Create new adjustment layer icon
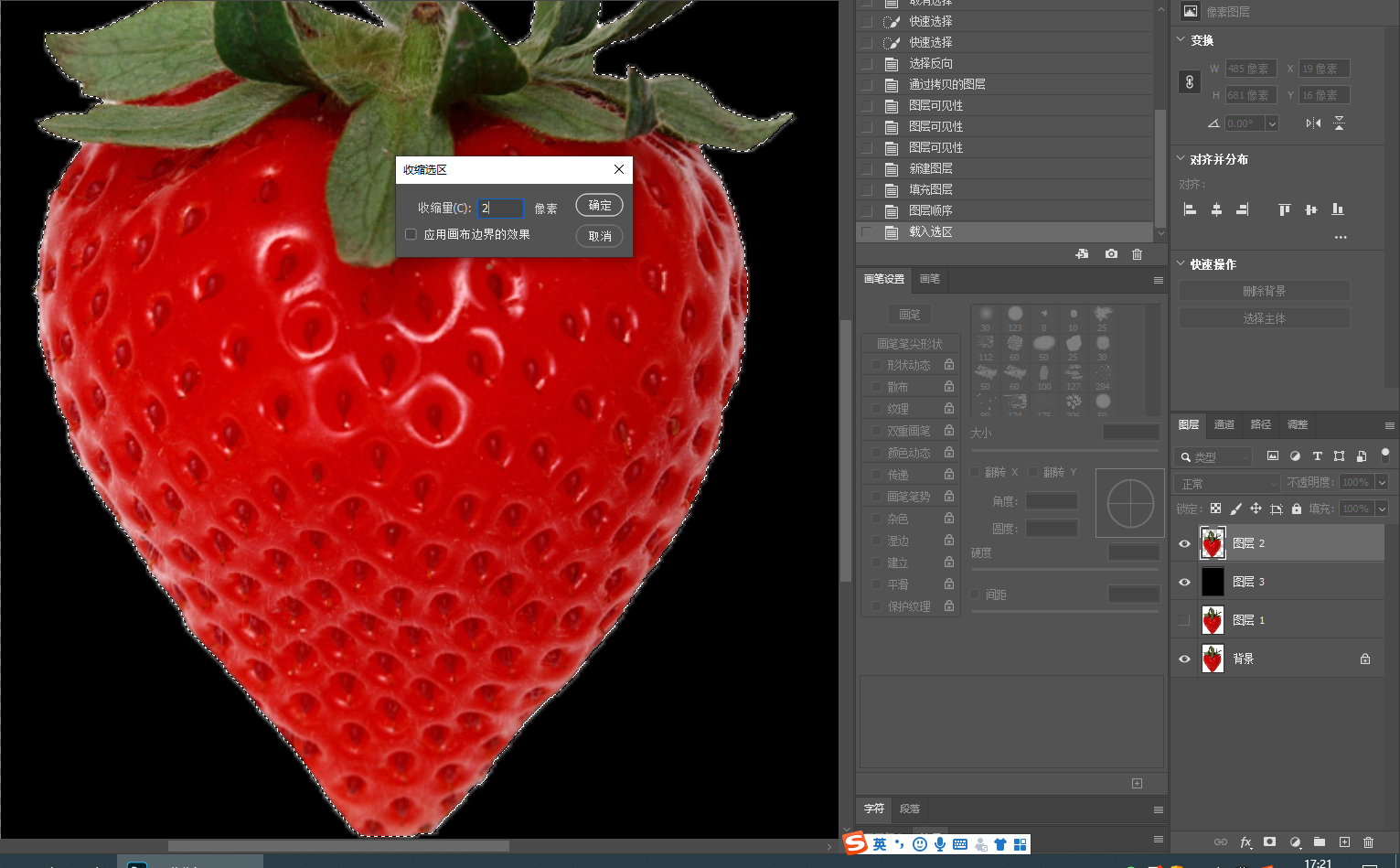Screen dimensions: 1400x868 1295,841
